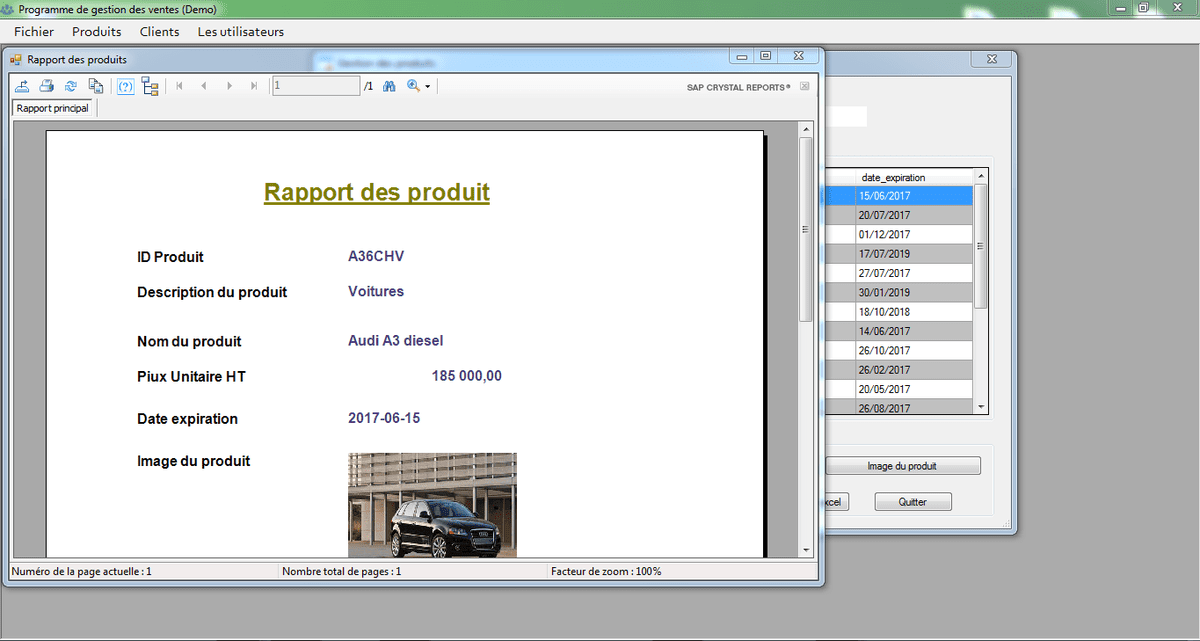This screenshot has height=641, width=1200.
Task: Toggle the group tree panel
Action: coord(150,87)
